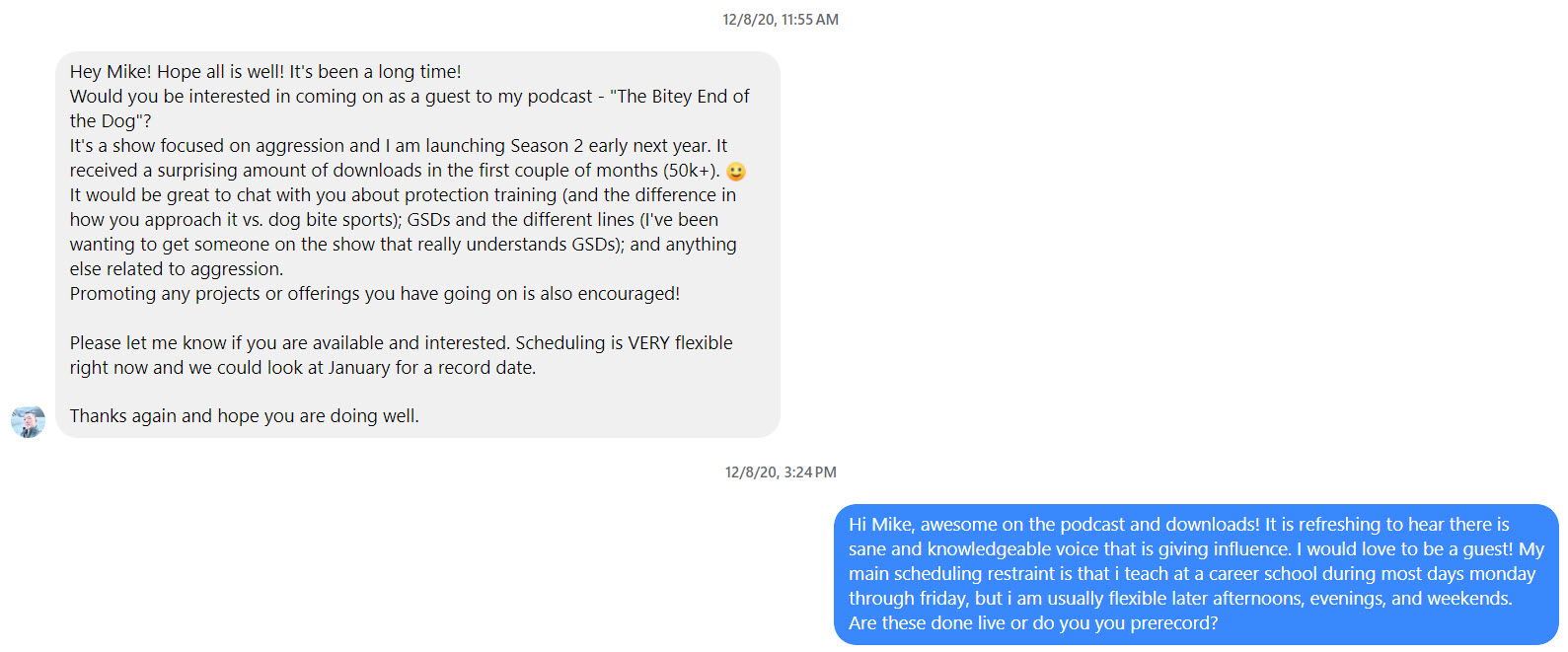1568x652 pixels.
Task: Click 'Thanks again and hope you are doing well.'
Action: (245, 416)
